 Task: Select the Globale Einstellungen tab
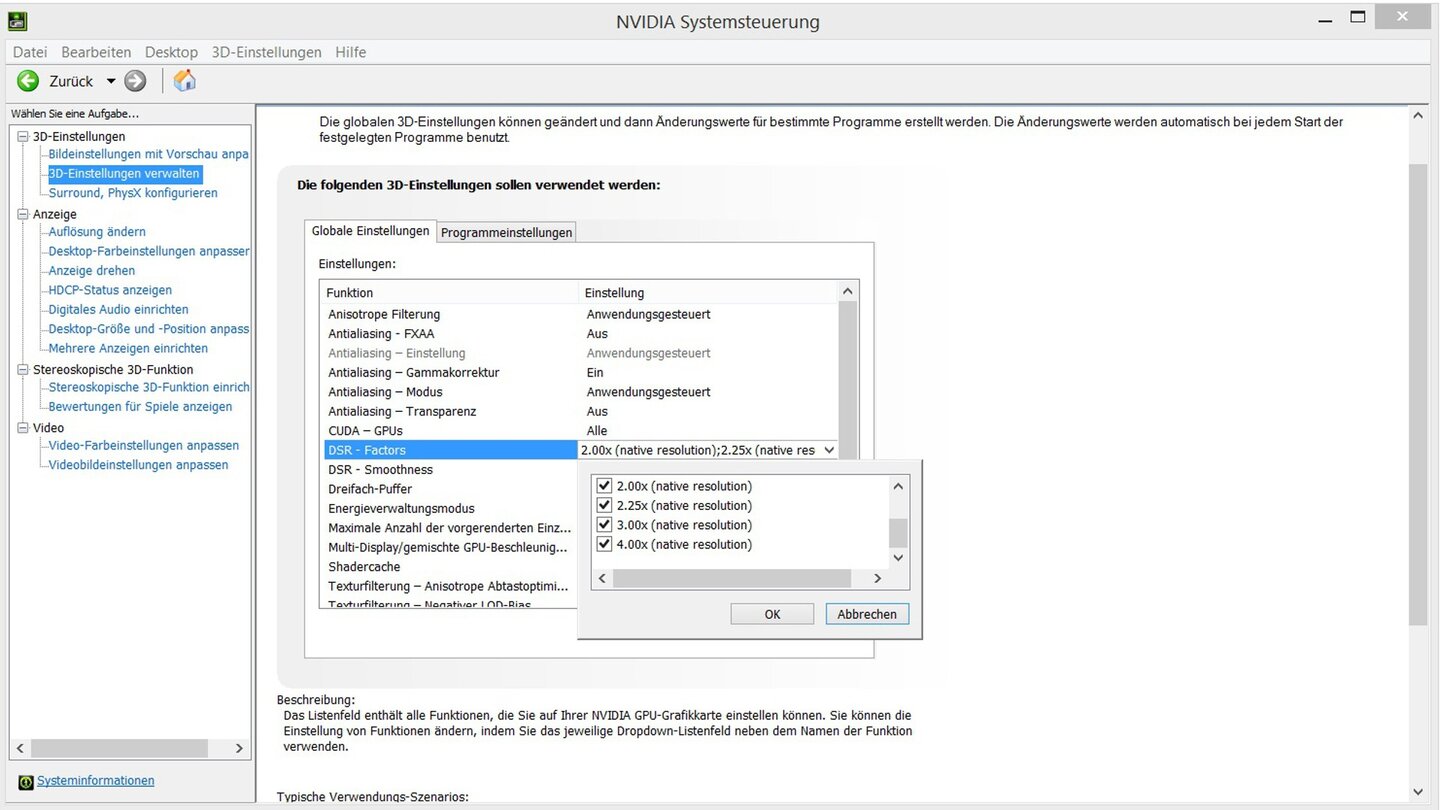371,231
